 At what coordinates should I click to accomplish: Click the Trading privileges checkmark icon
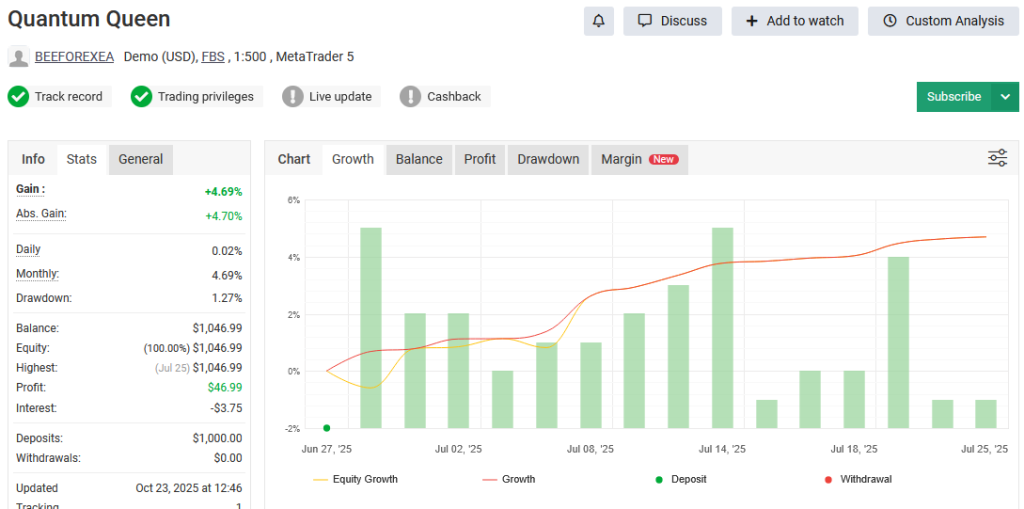(141, 97)
